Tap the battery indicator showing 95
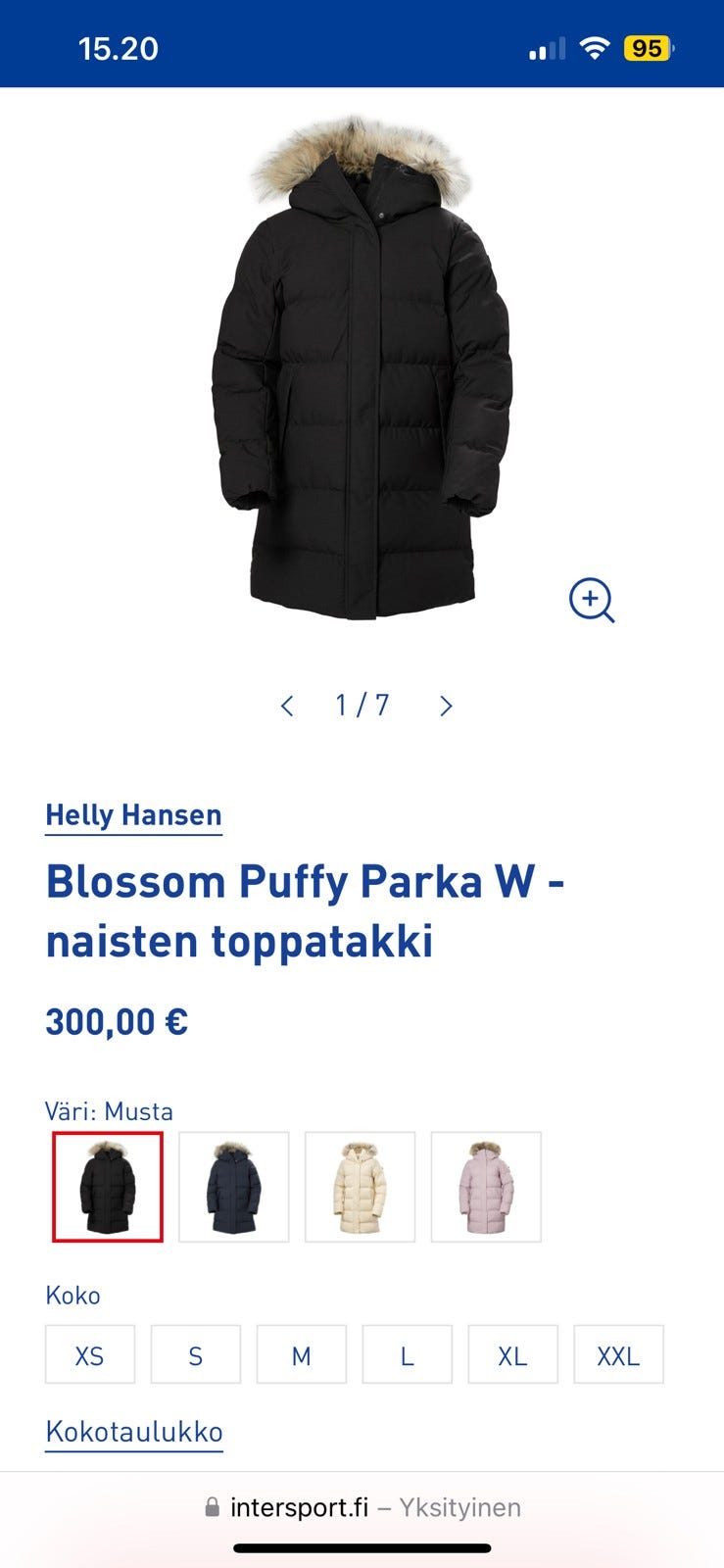 (649, 48)
